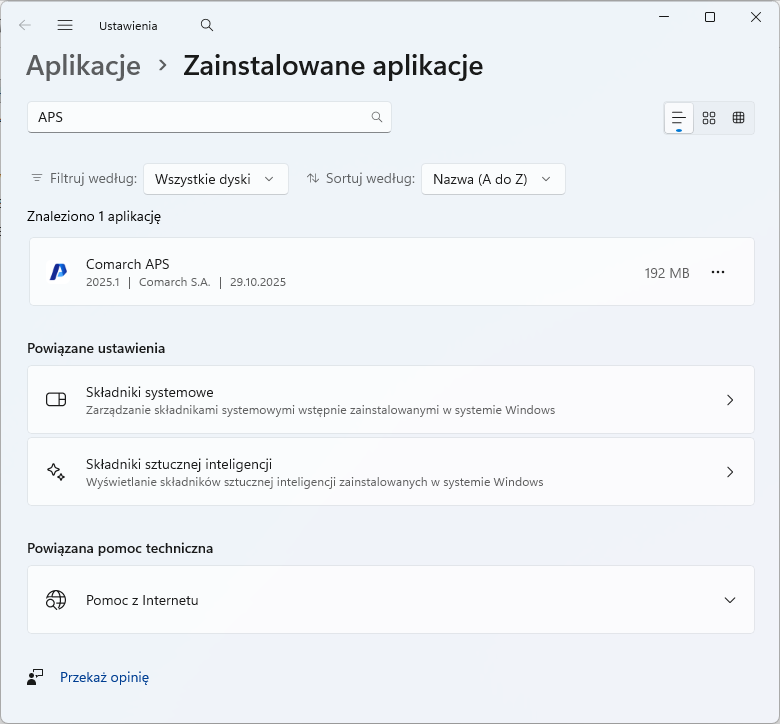This screenshot has width=780, height=724.
Task: Minimize the Ustawienia window
Action: pyautogui.click(x=664, y=17)
